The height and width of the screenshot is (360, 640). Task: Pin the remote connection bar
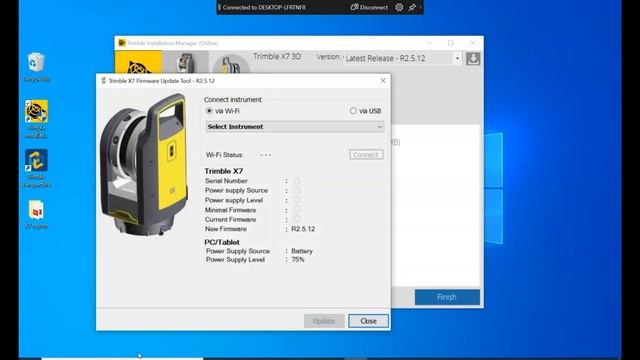coord(412,7)
